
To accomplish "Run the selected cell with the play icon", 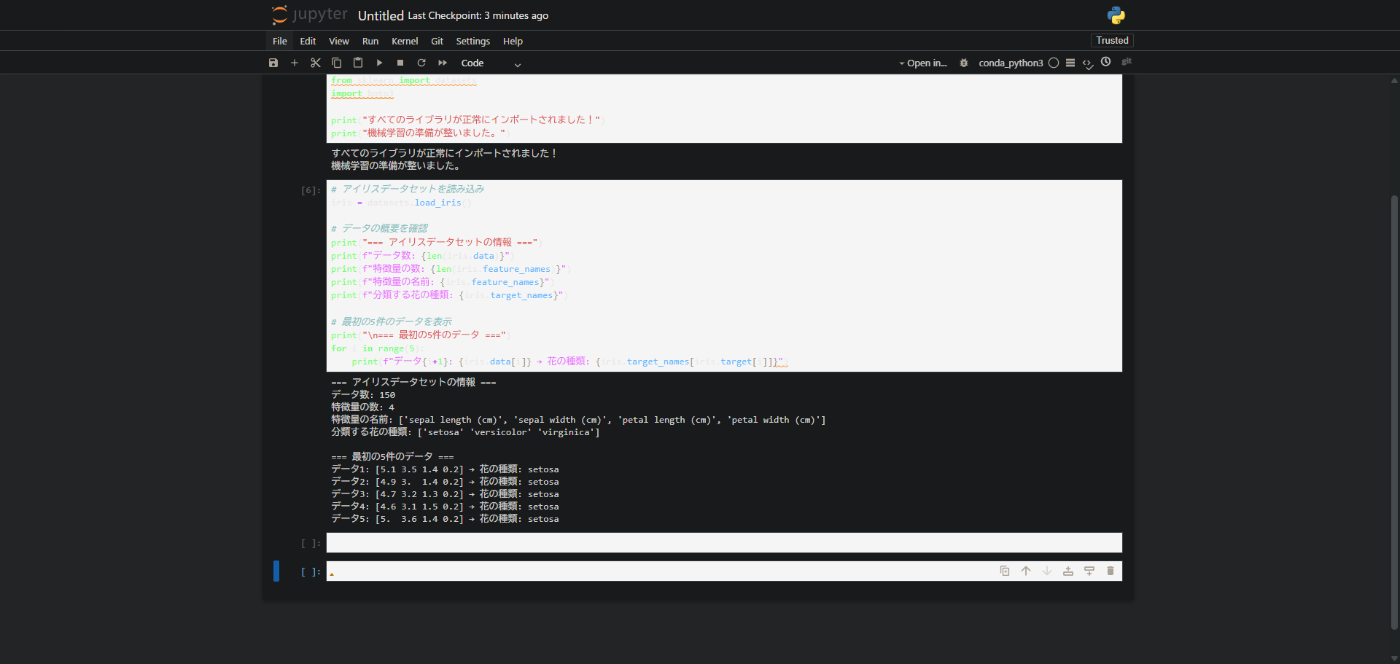I will (379, 63).
